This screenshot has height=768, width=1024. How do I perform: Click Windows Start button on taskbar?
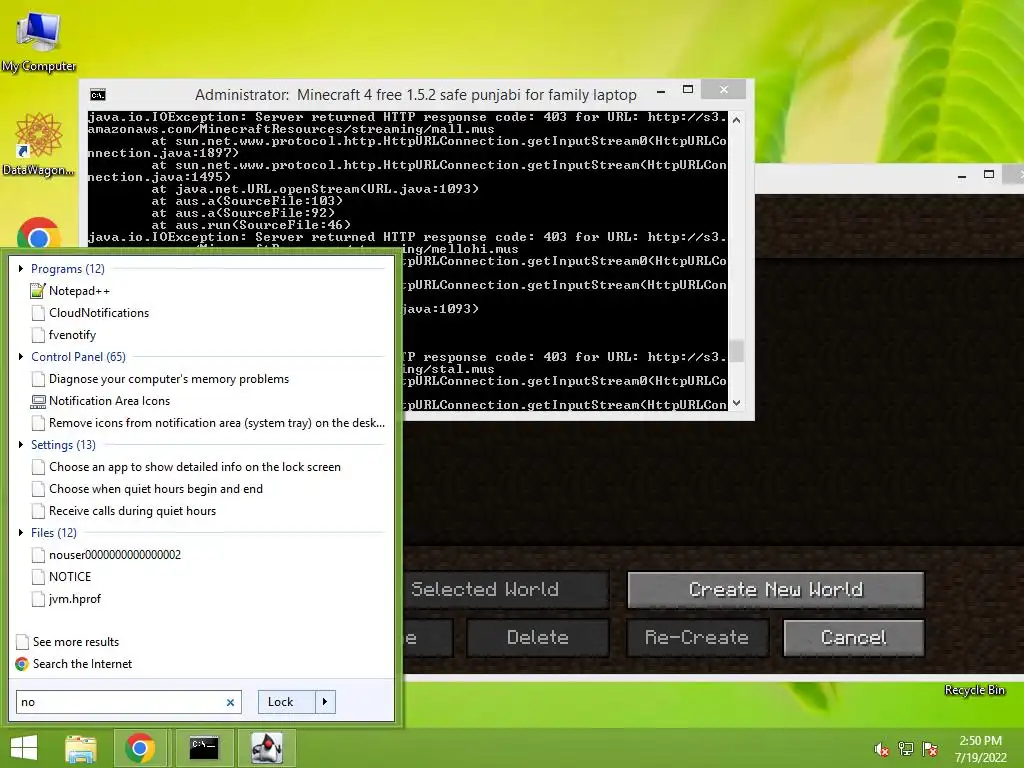tap(24, 748)
